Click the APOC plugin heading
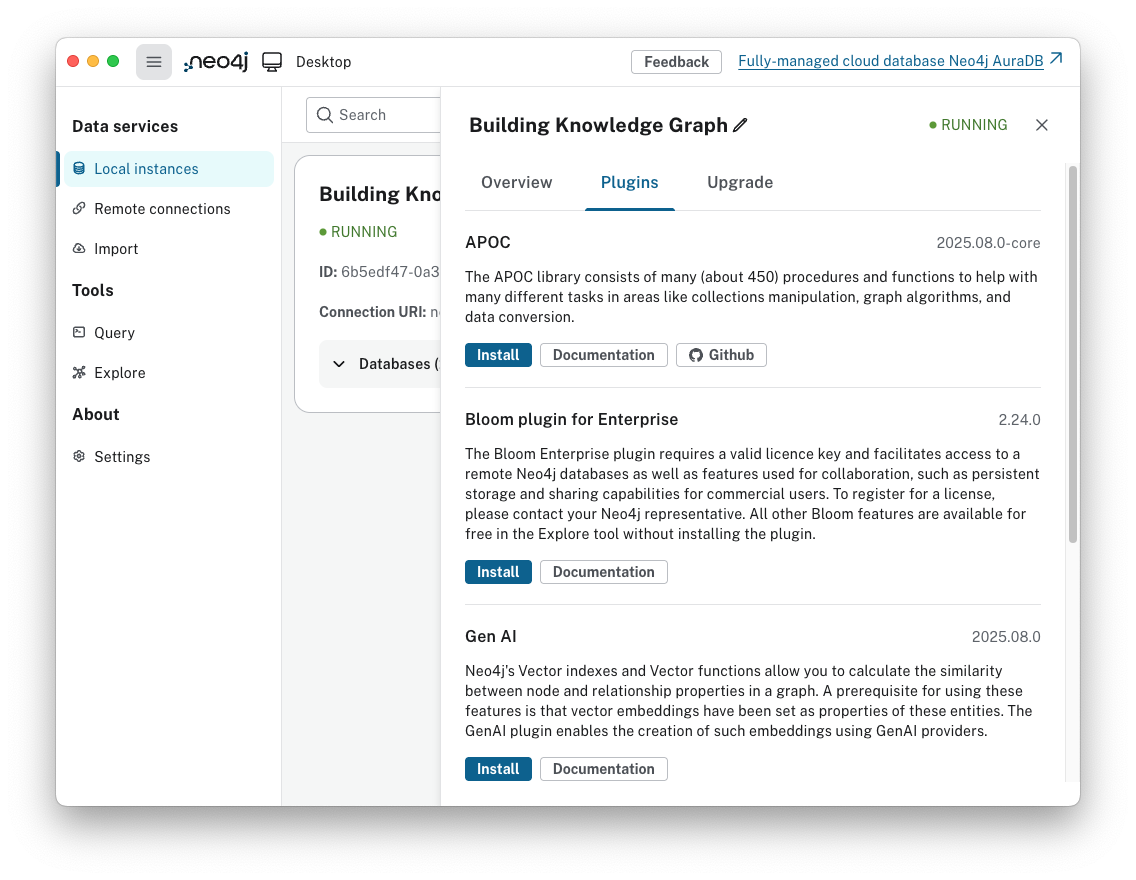Viewport: 1136px width, 880px height. 488,243
